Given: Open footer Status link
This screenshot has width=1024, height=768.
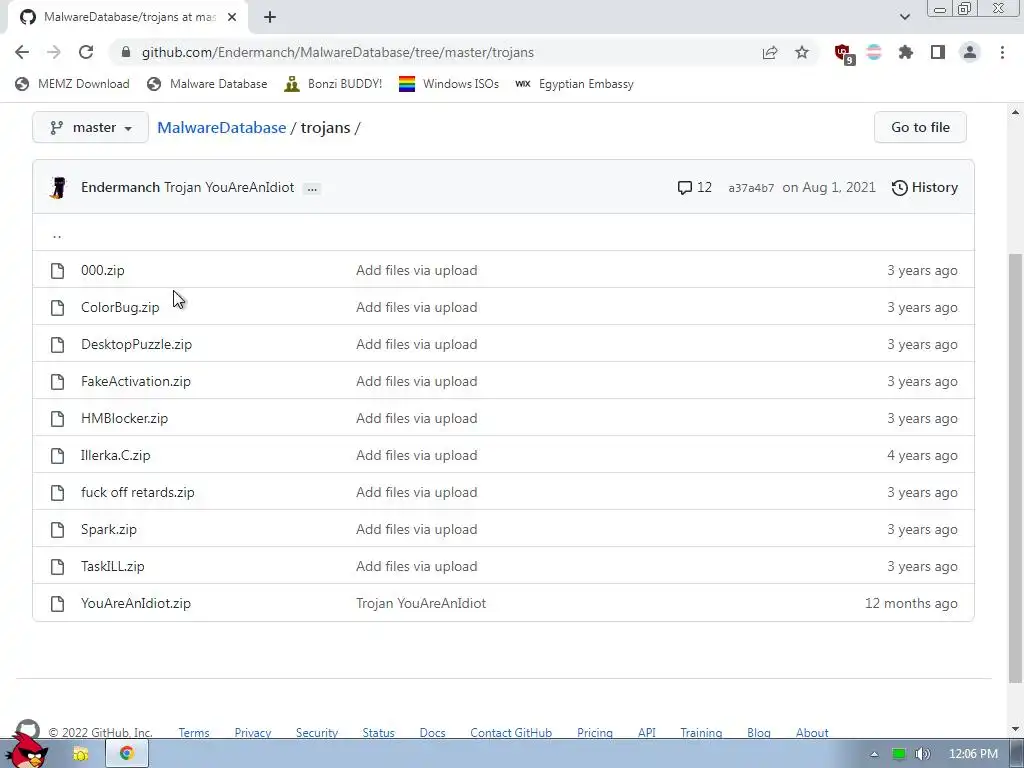Looking at the screenshot, I should click(x=379, y=733).
